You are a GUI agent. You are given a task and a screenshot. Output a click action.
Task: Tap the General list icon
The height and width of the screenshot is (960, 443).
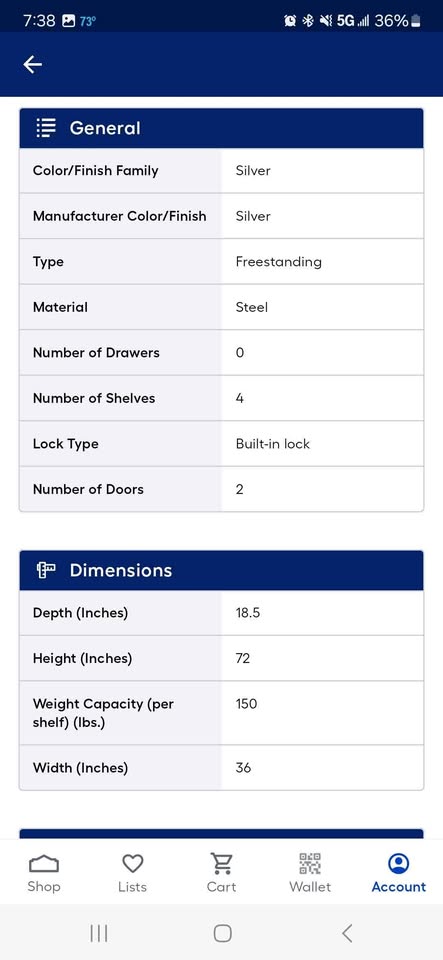tap(46, 128)
